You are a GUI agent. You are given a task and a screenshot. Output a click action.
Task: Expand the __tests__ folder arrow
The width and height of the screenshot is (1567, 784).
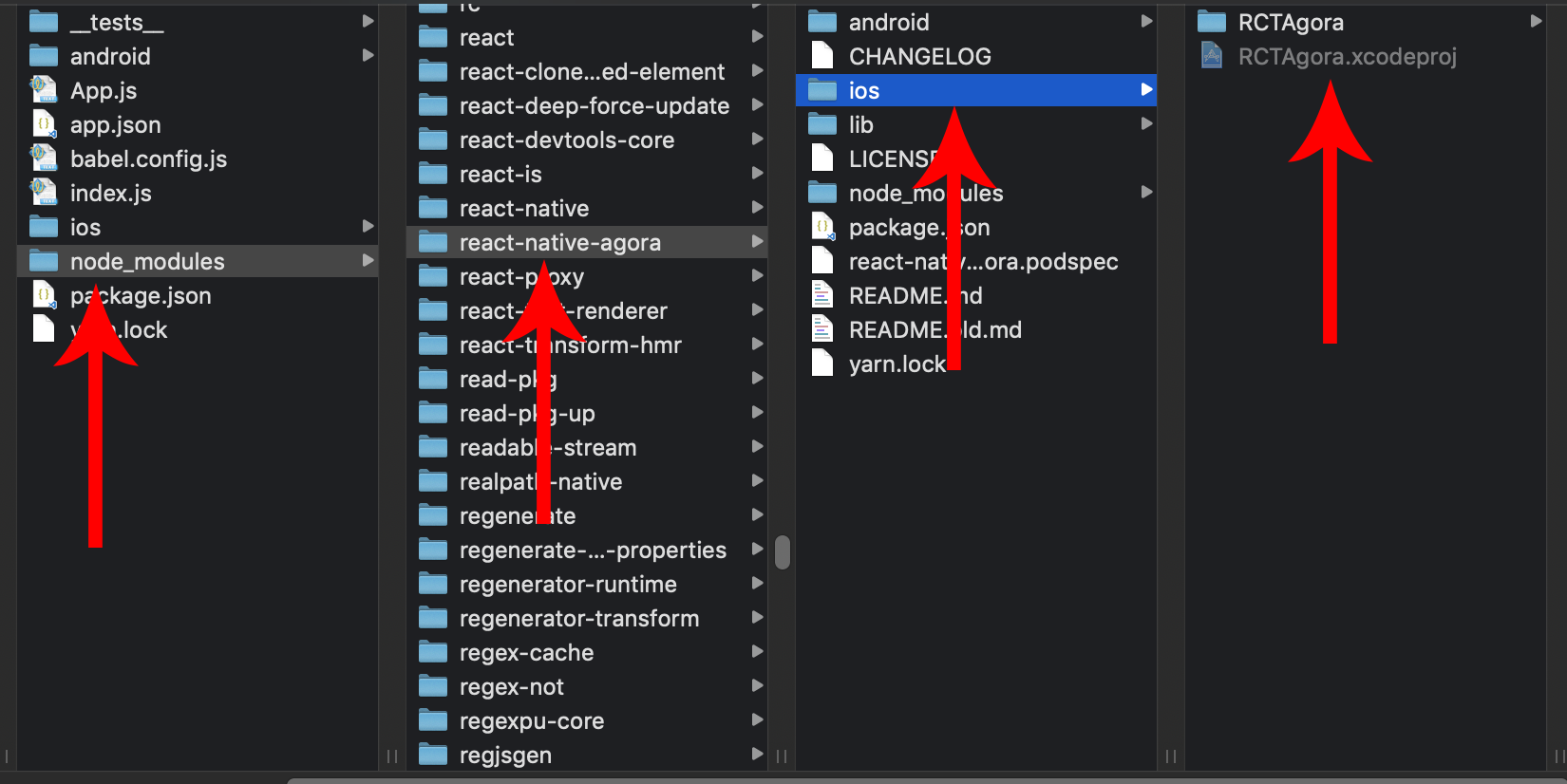[368, 21]
